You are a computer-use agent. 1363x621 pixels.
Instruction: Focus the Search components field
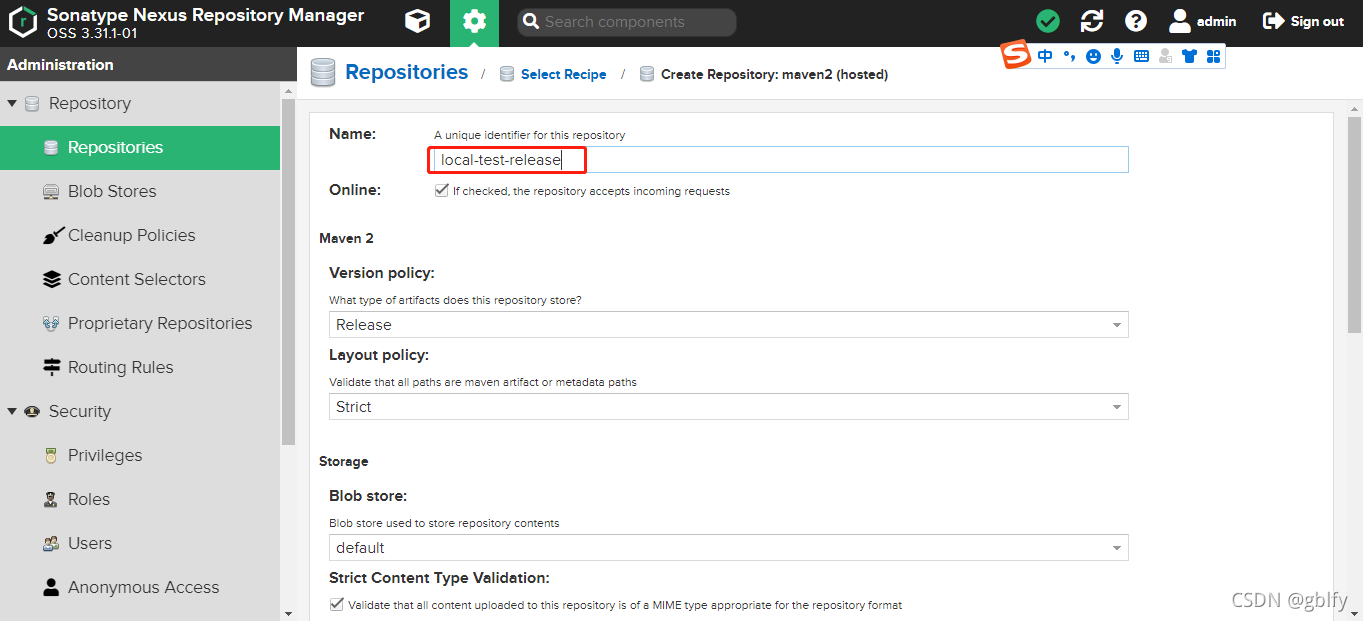627,22
